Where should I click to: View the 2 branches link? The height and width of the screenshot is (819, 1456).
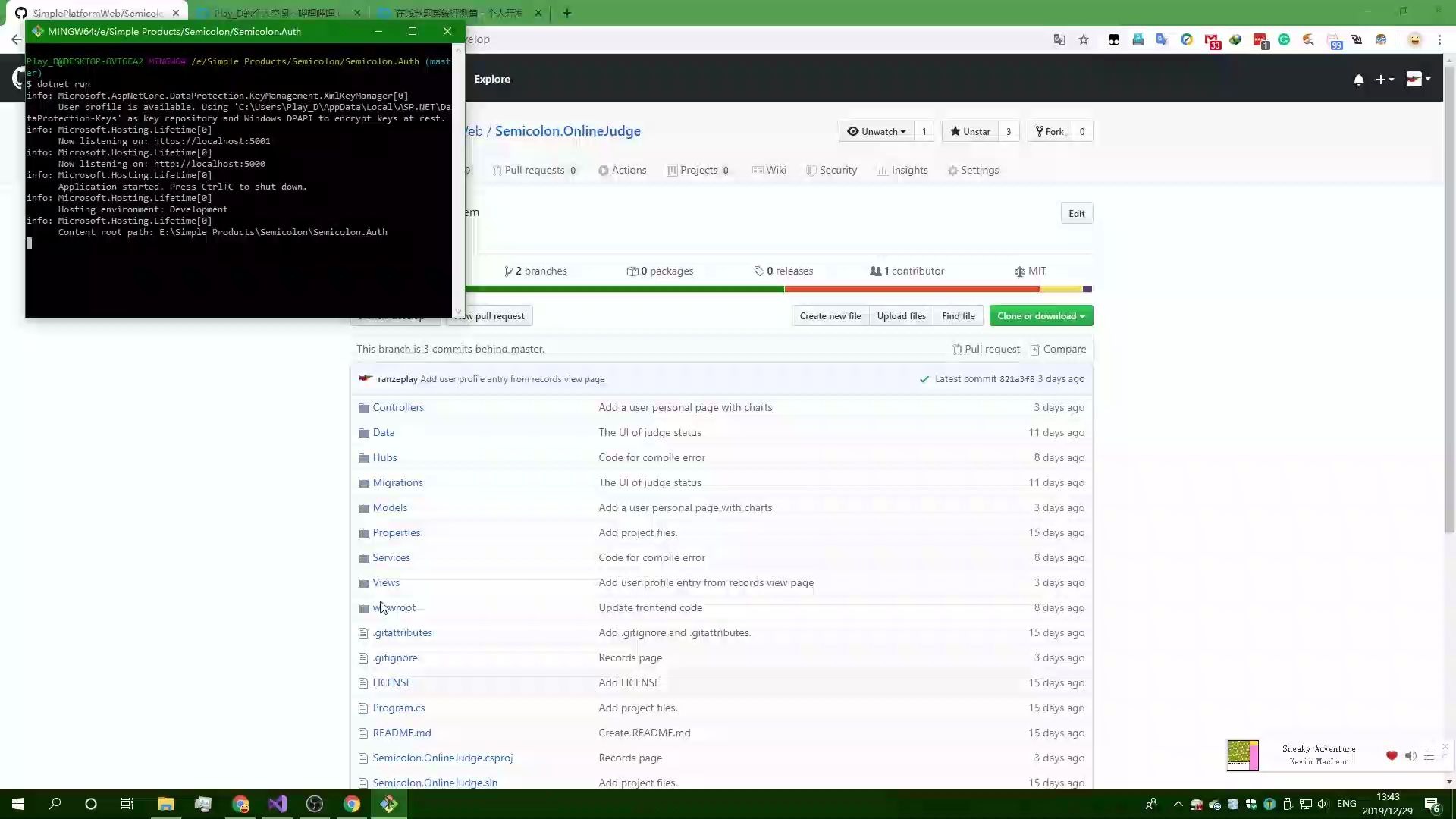(x=535, y=271)
